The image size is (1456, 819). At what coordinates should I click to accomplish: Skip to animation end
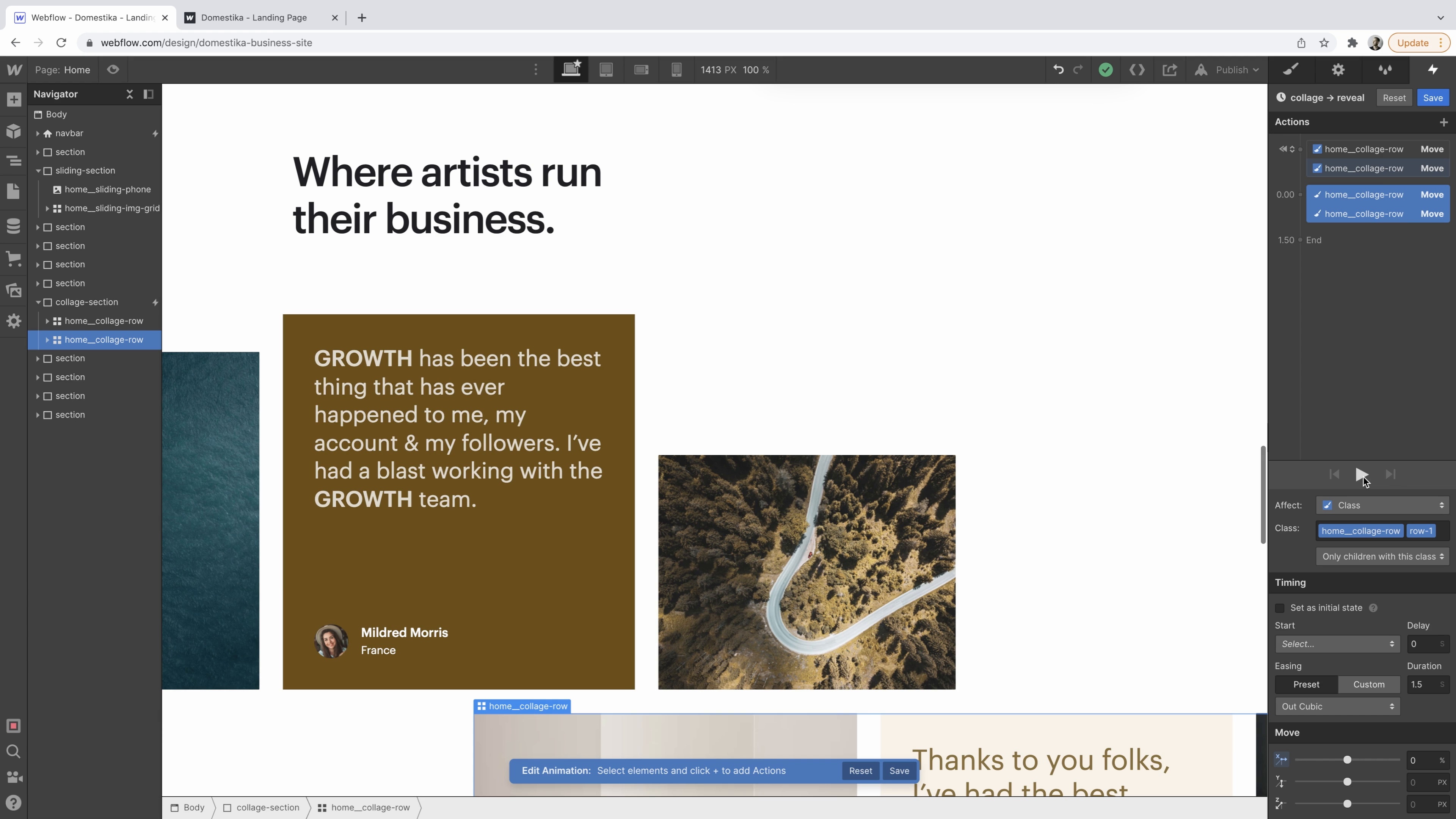(x=1390, y=474)
